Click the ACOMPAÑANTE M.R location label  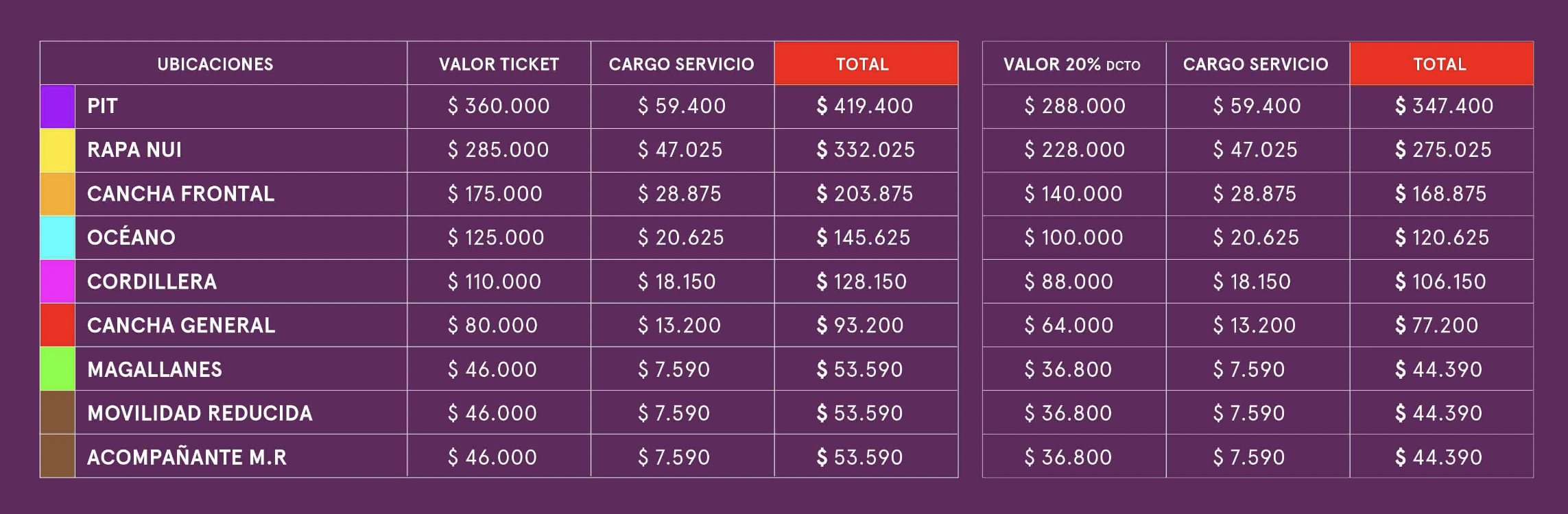tap(187, 457)
